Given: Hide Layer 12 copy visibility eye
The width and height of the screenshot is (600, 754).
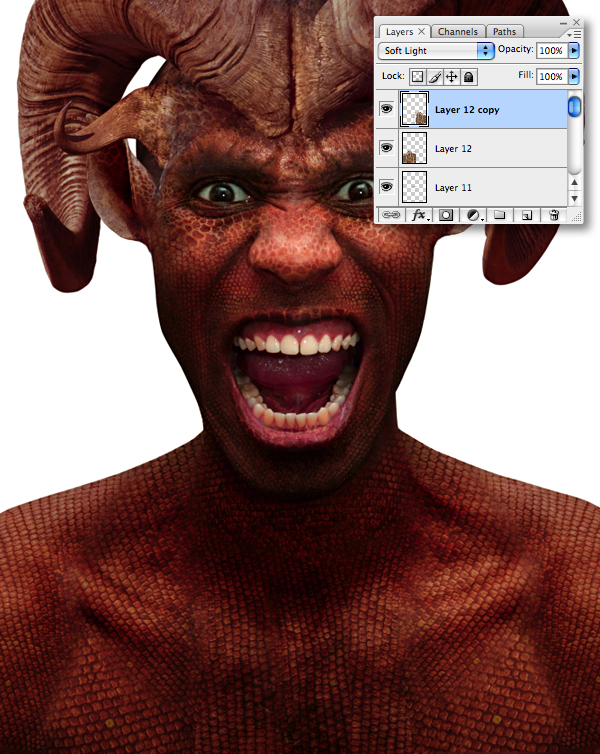Looking at the screenshot, I should (x=387, y=109).
